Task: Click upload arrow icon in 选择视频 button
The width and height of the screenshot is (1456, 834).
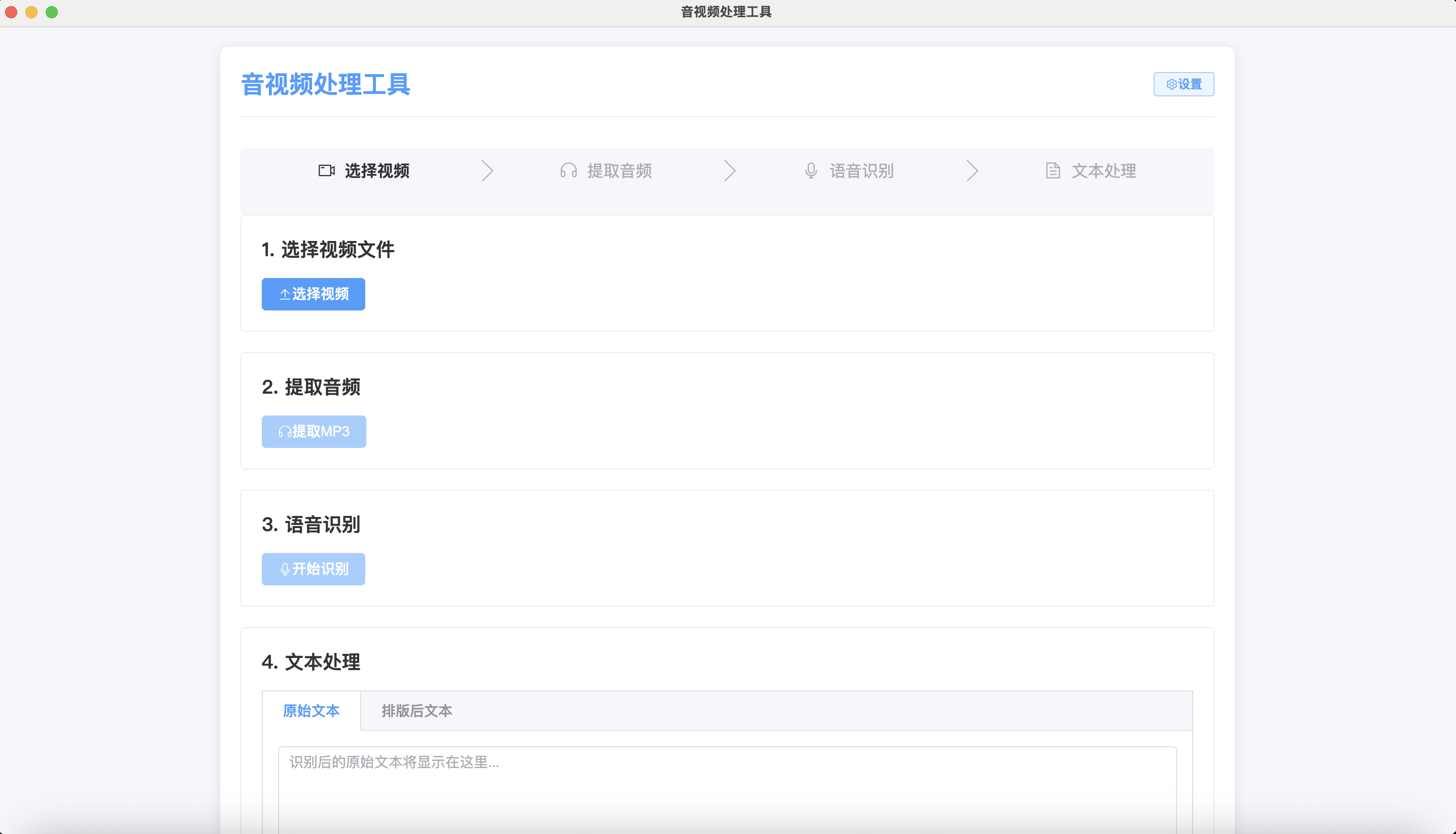Action: coord(285,294)
